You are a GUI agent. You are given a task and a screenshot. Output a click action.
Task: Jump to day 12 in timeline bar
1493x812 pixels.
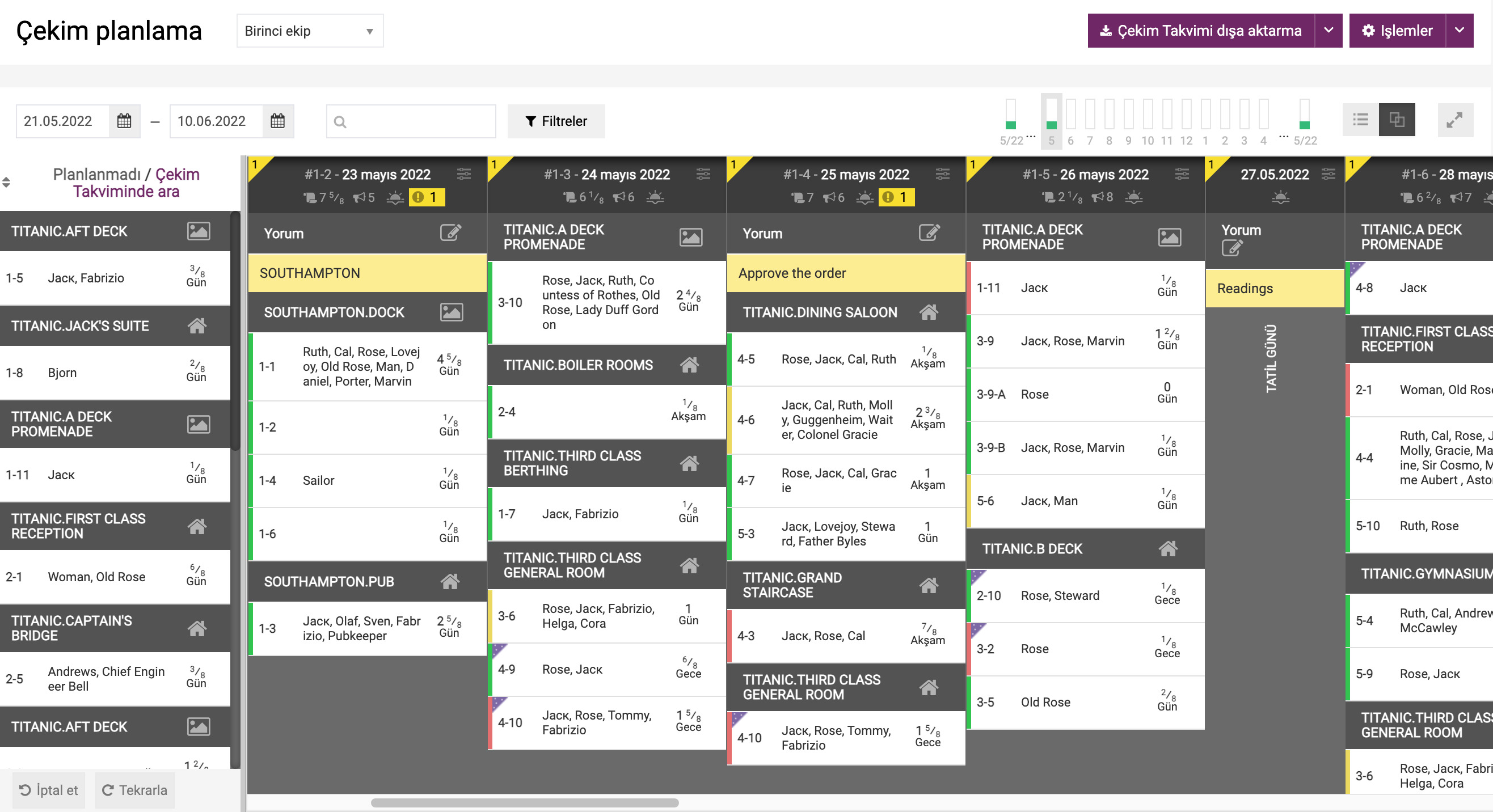click(1187, 121)
